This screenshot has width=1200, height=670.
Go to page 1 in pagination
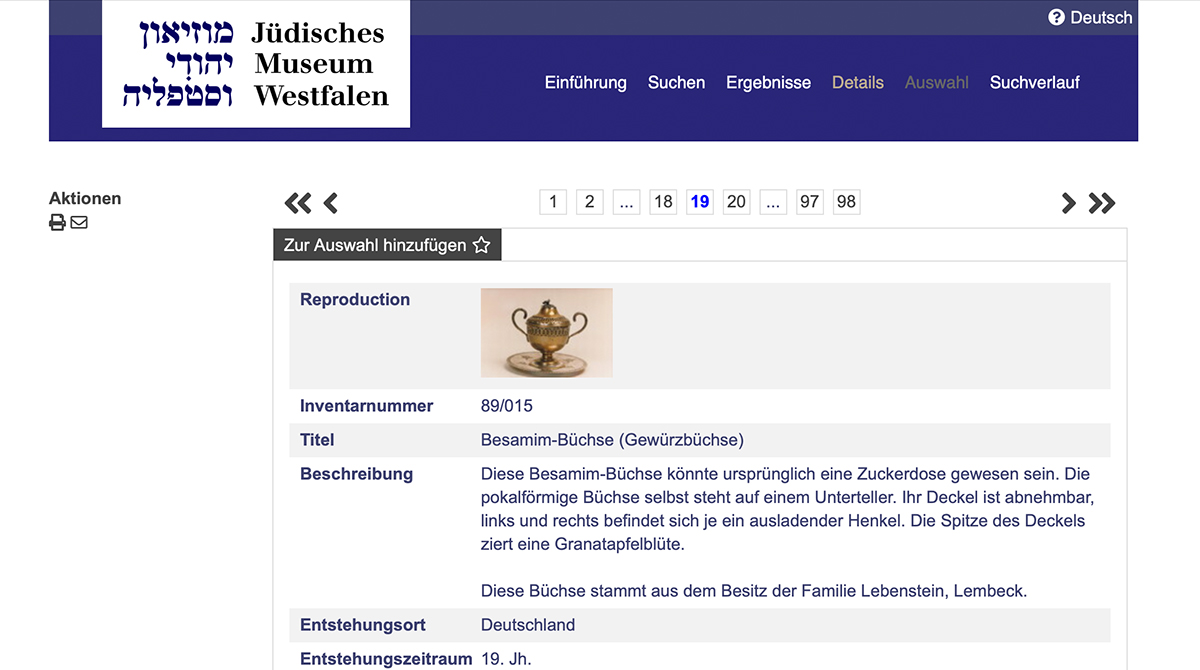pos(553,202)
